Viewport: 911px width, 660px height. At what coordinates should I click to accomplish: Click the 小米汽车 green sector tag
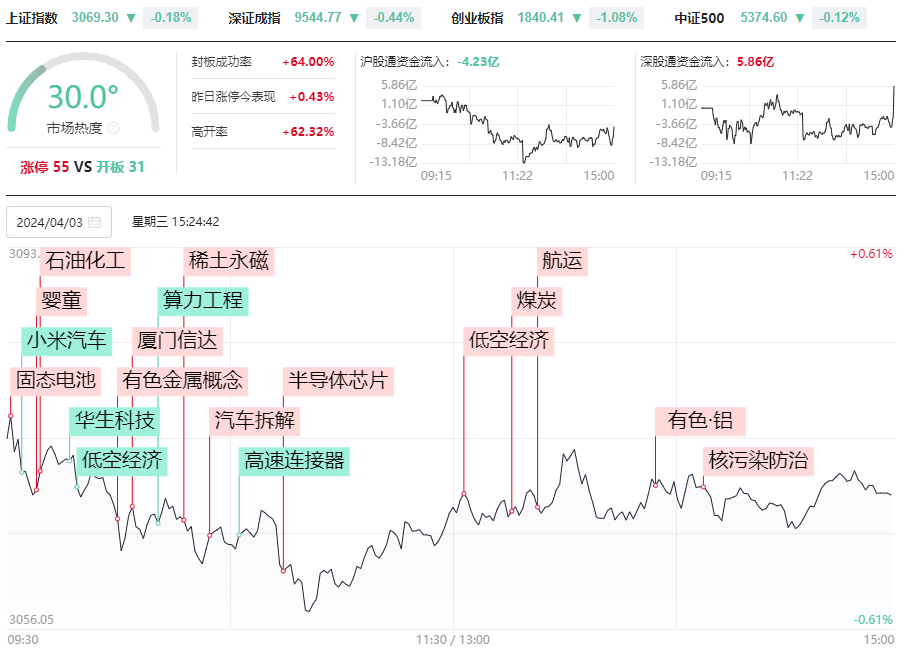click(67, 341)
